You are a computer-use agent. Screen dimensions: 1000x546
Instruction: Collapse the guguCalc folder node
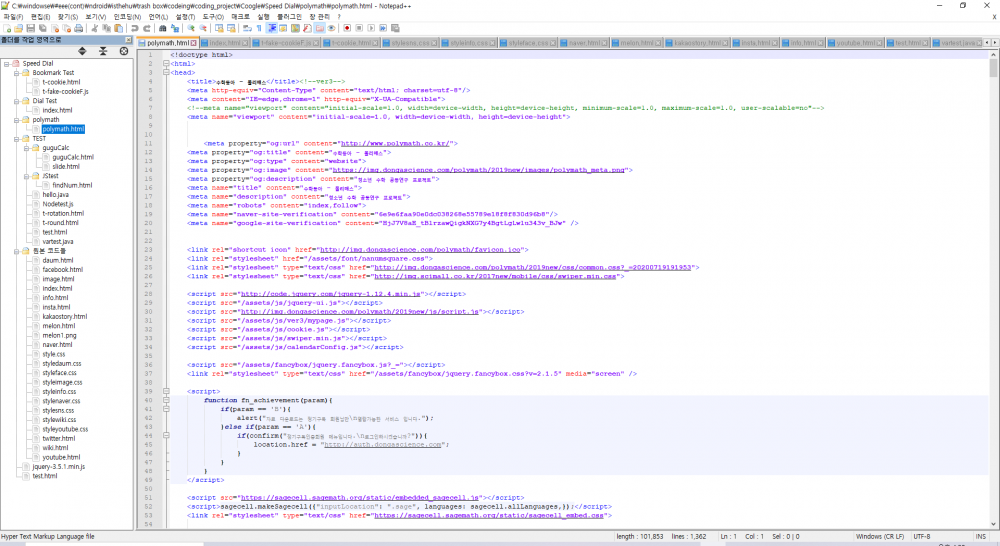coord(27,148)
